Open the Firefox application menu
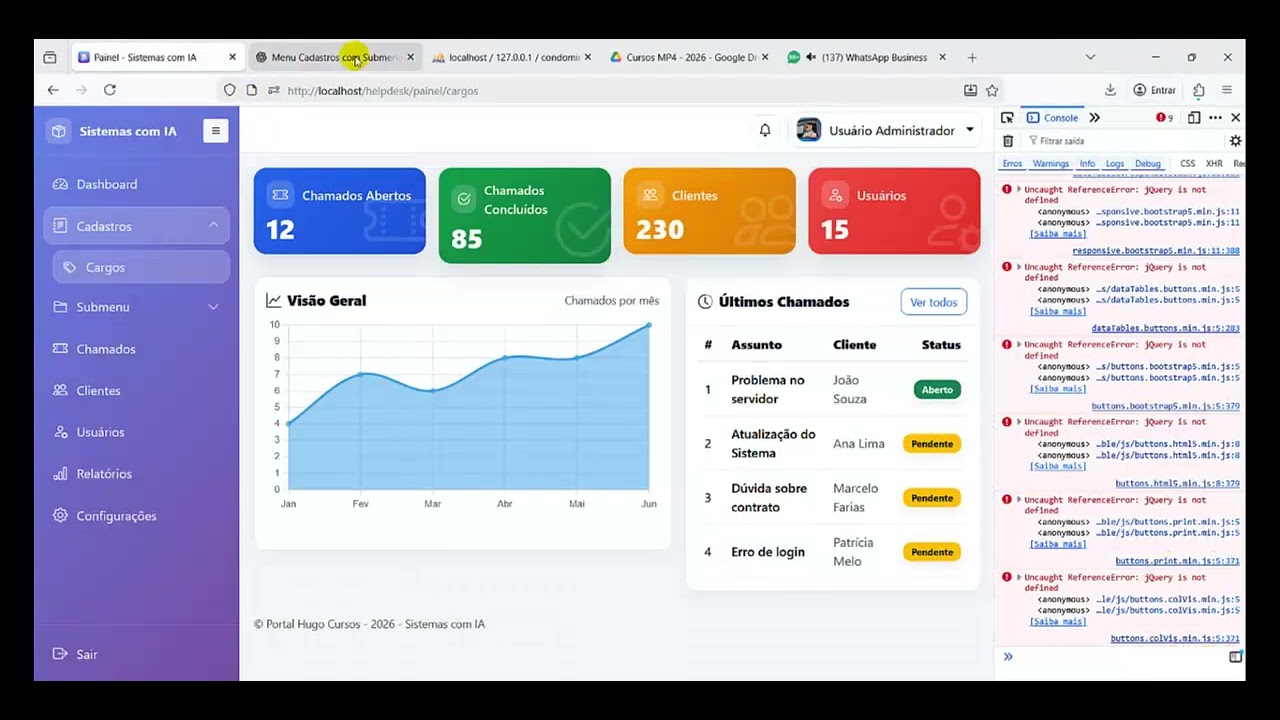The image size is (1280, 720). (1227, 90)
